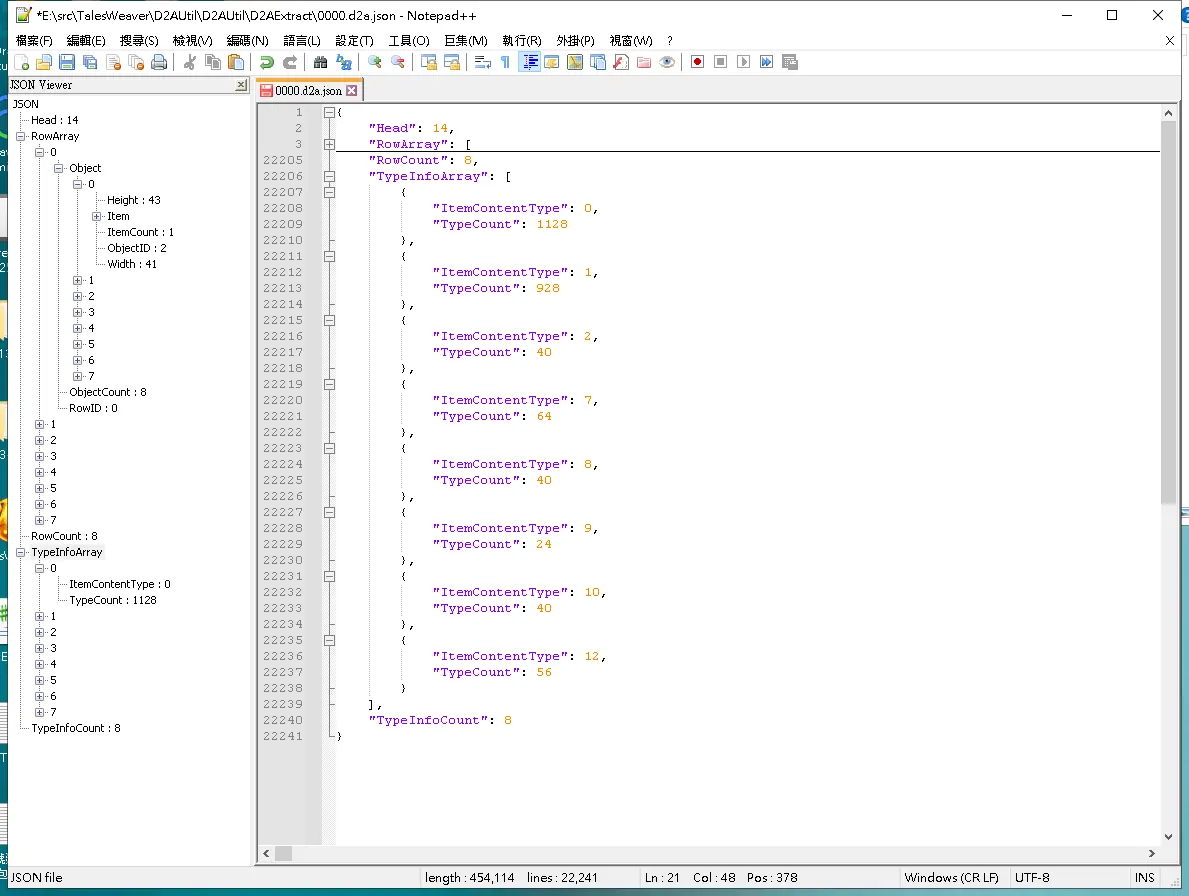The width and height of the screenshot is (1189, 896).
Task: Toggle word wrap in the toolbar
Action: point(482,62)
